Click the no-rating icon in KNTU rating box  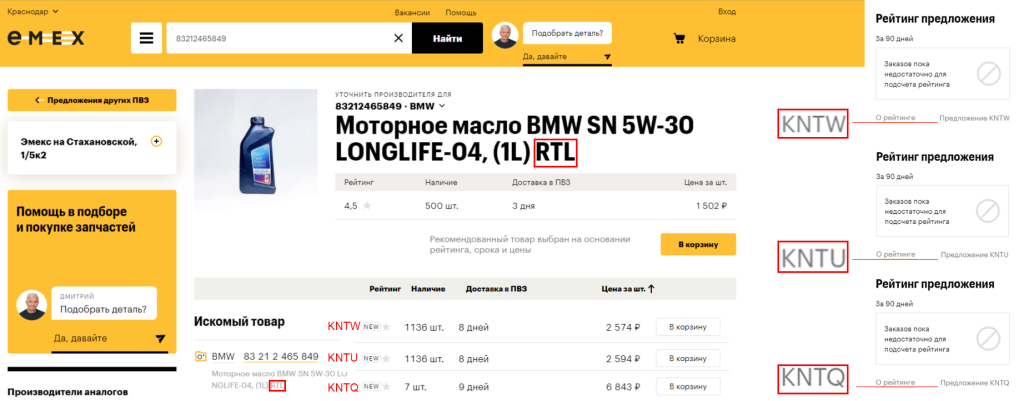click(989, 212)
